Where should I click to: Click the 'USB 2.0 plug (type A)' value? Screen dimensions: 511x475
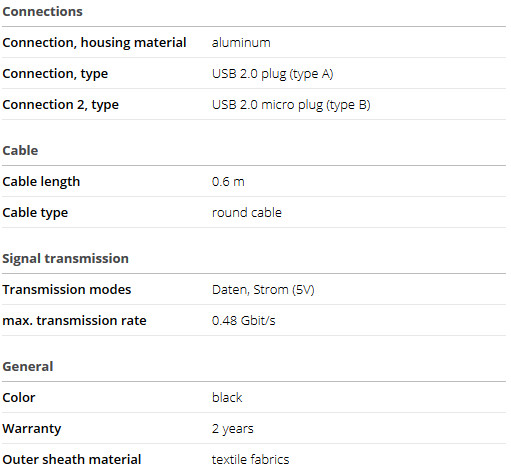(x=273, y=74)
